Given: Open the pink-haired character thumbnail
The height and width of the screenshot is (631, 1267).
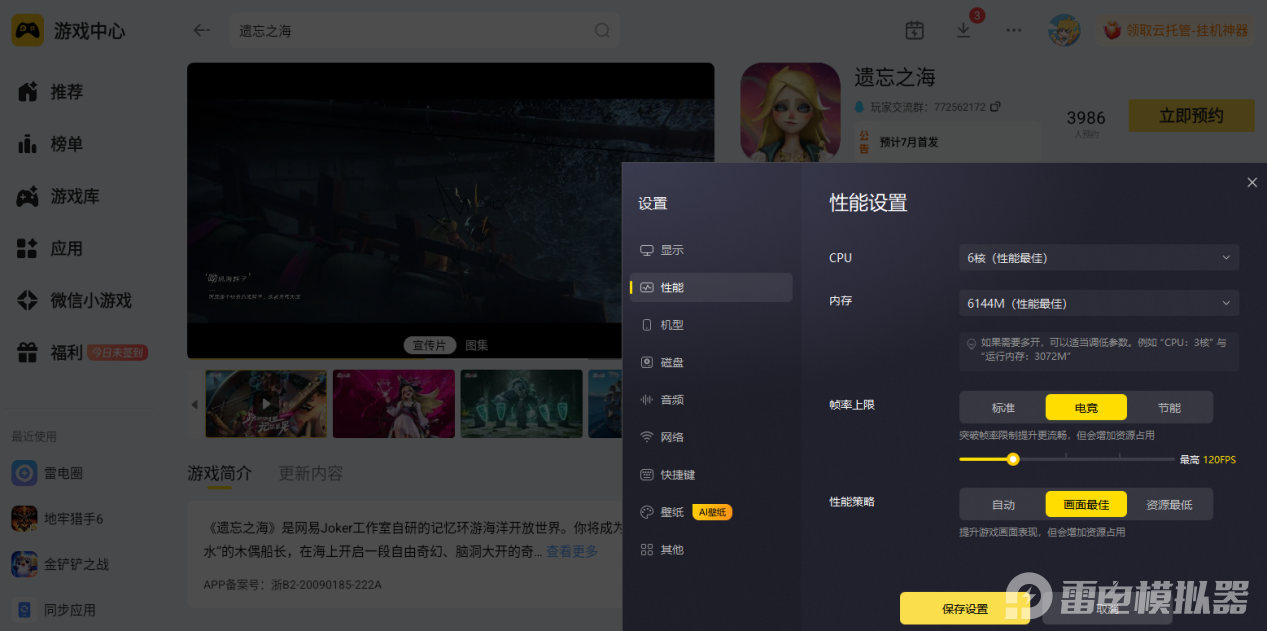Looking at the screenshot, I should click(393, 404).
